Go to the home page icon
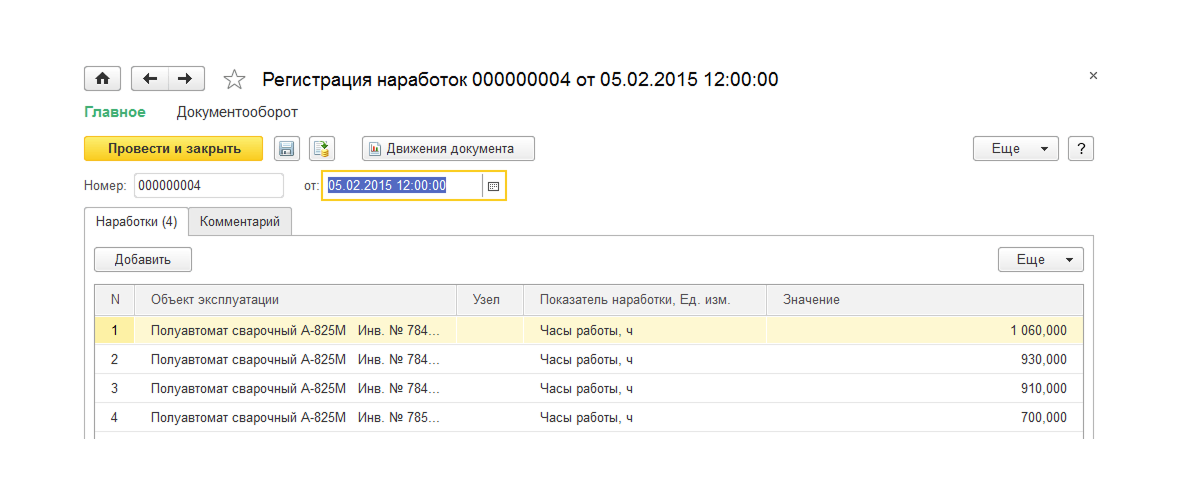 tap(102, 79)
